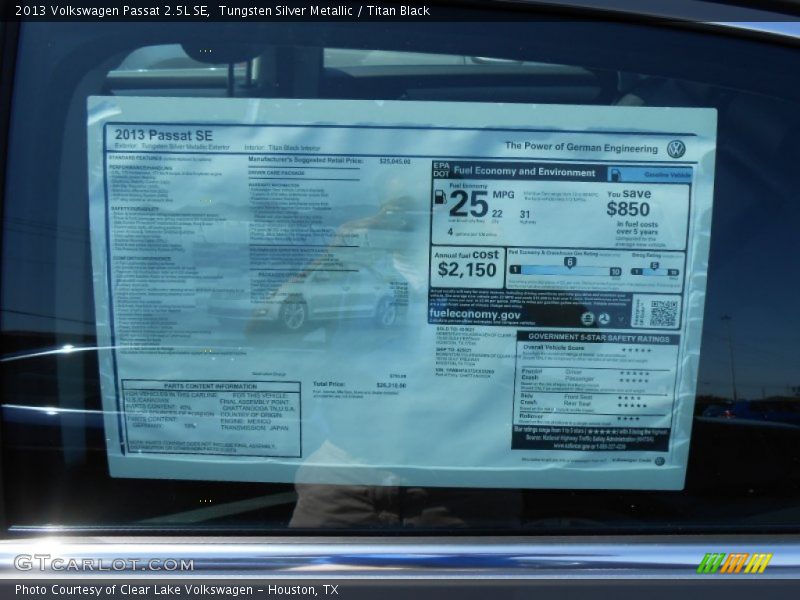Click the '2013 Volkswagen Passat 2.5L SE' caption
Image resolution: width=800 pixels, height=600 pixels.
coord(112,10)
